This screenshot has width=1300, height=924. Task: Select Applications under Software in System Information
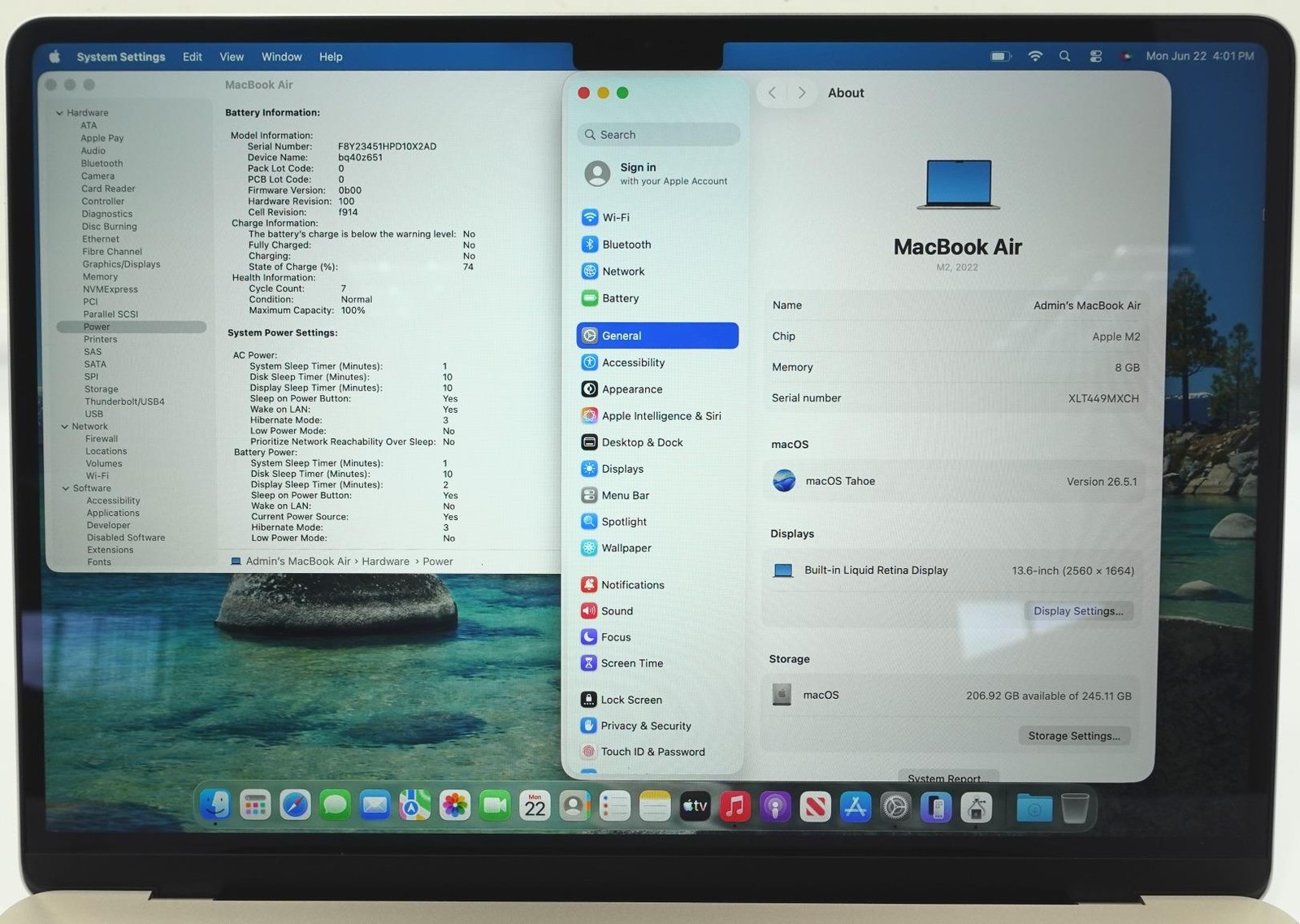pos(113,513)
